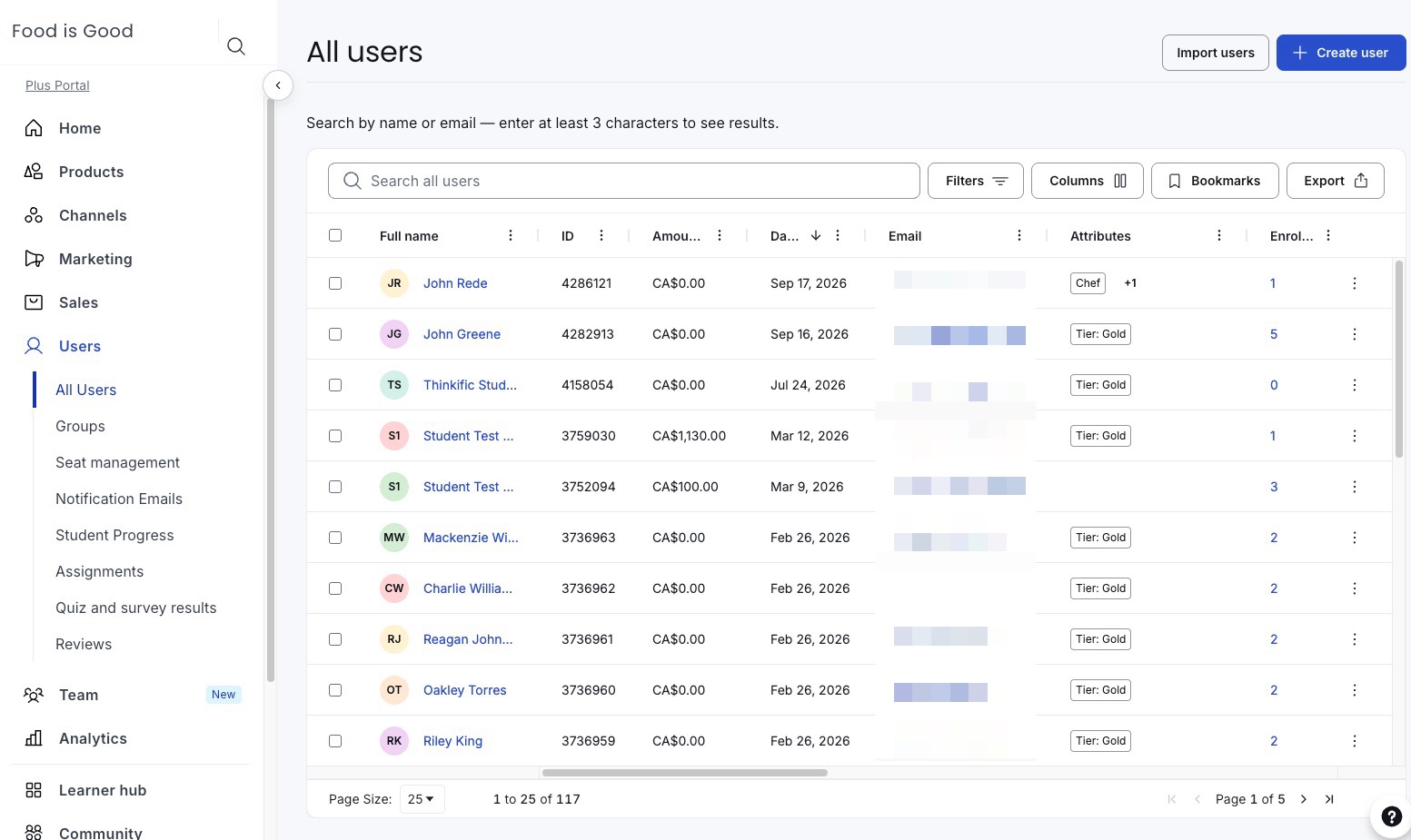Open Riley King's user profile link
The width and height of the screenshot is (1411, 840).
[x=452, y=741]
